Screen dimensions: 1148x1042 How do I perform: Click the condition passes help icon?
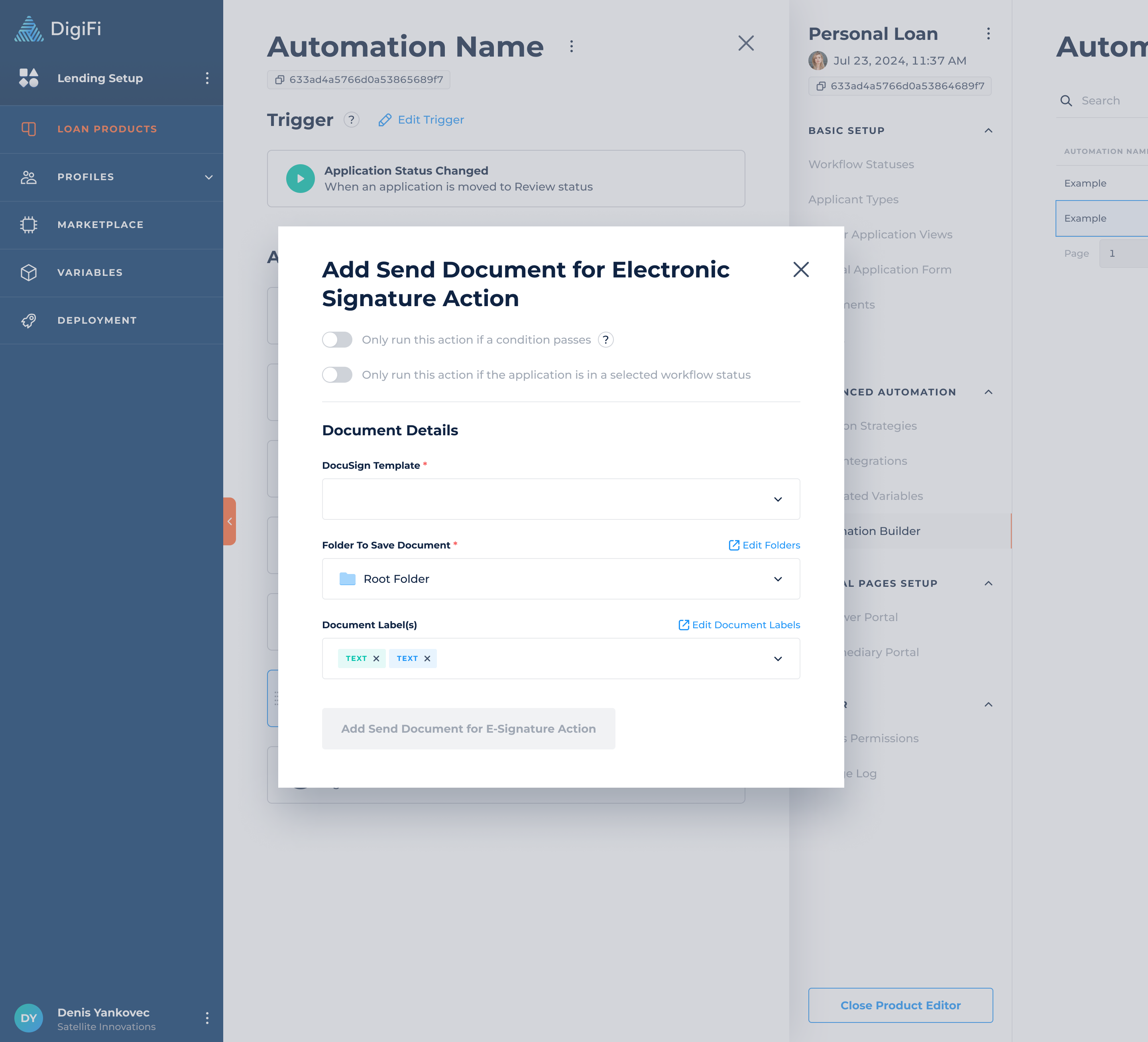point(606,340)
